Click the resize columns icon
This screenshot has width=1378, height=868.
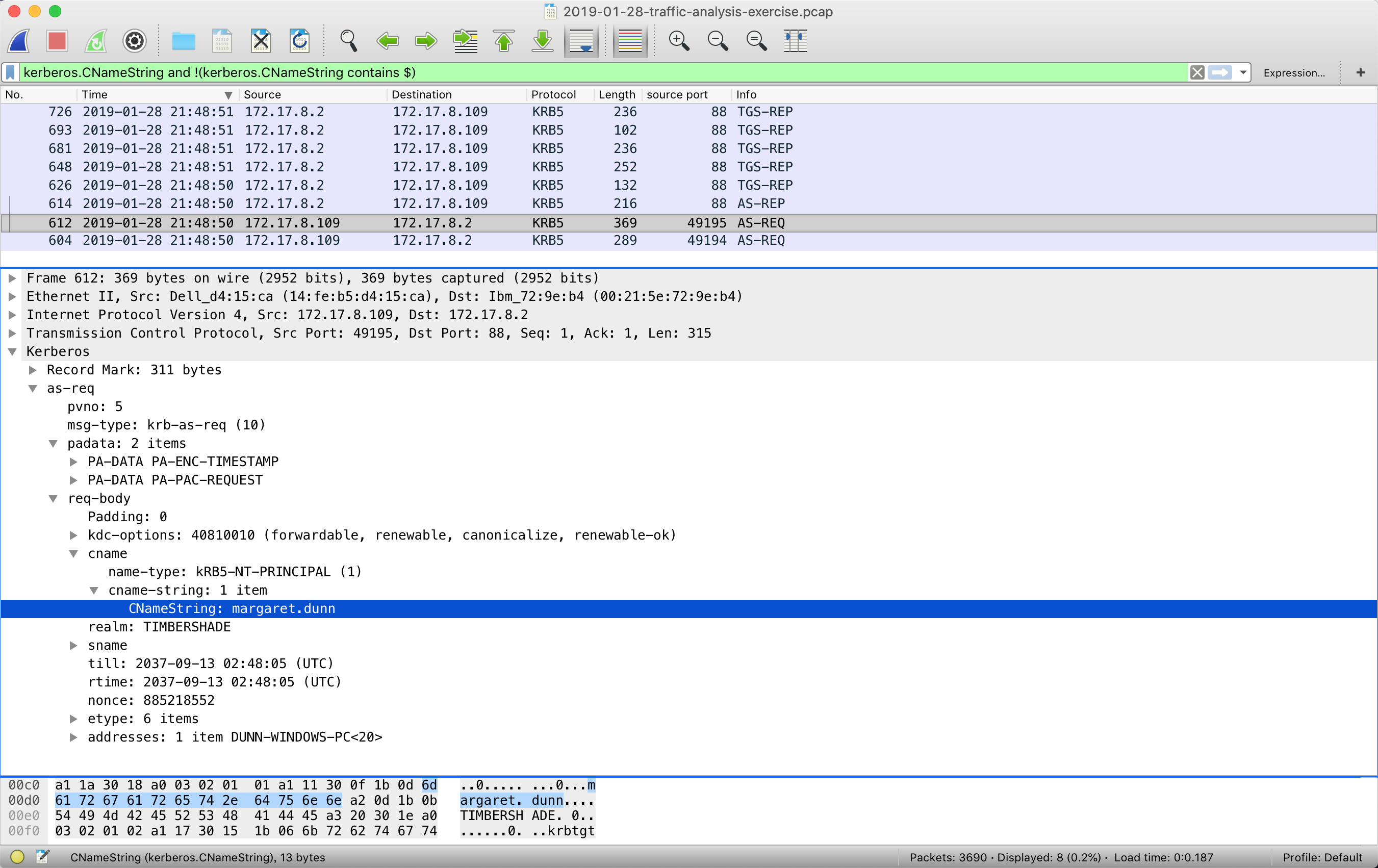pos(795,41)
